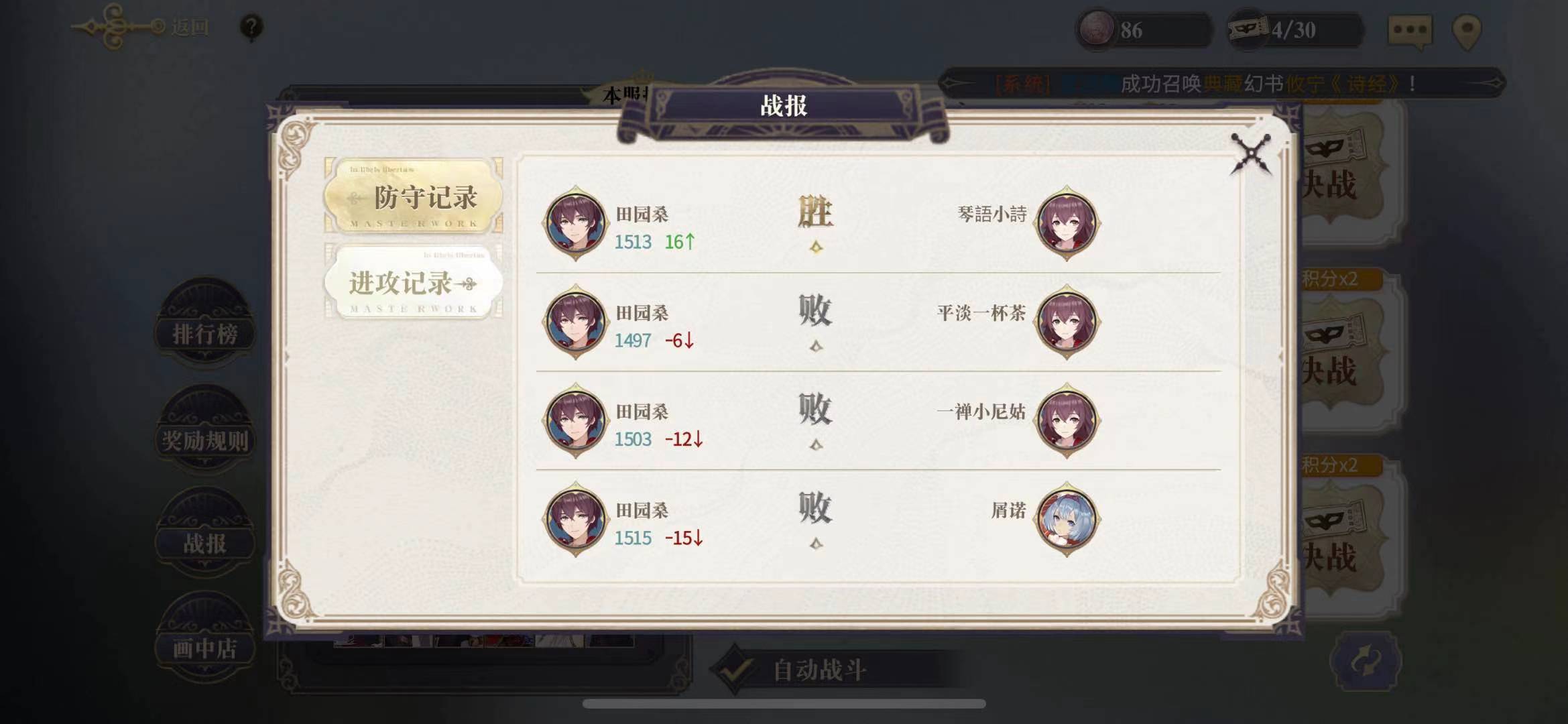Switch to the 进攻记录 tab
This screenshot has width=1568, height=724.
414,282
